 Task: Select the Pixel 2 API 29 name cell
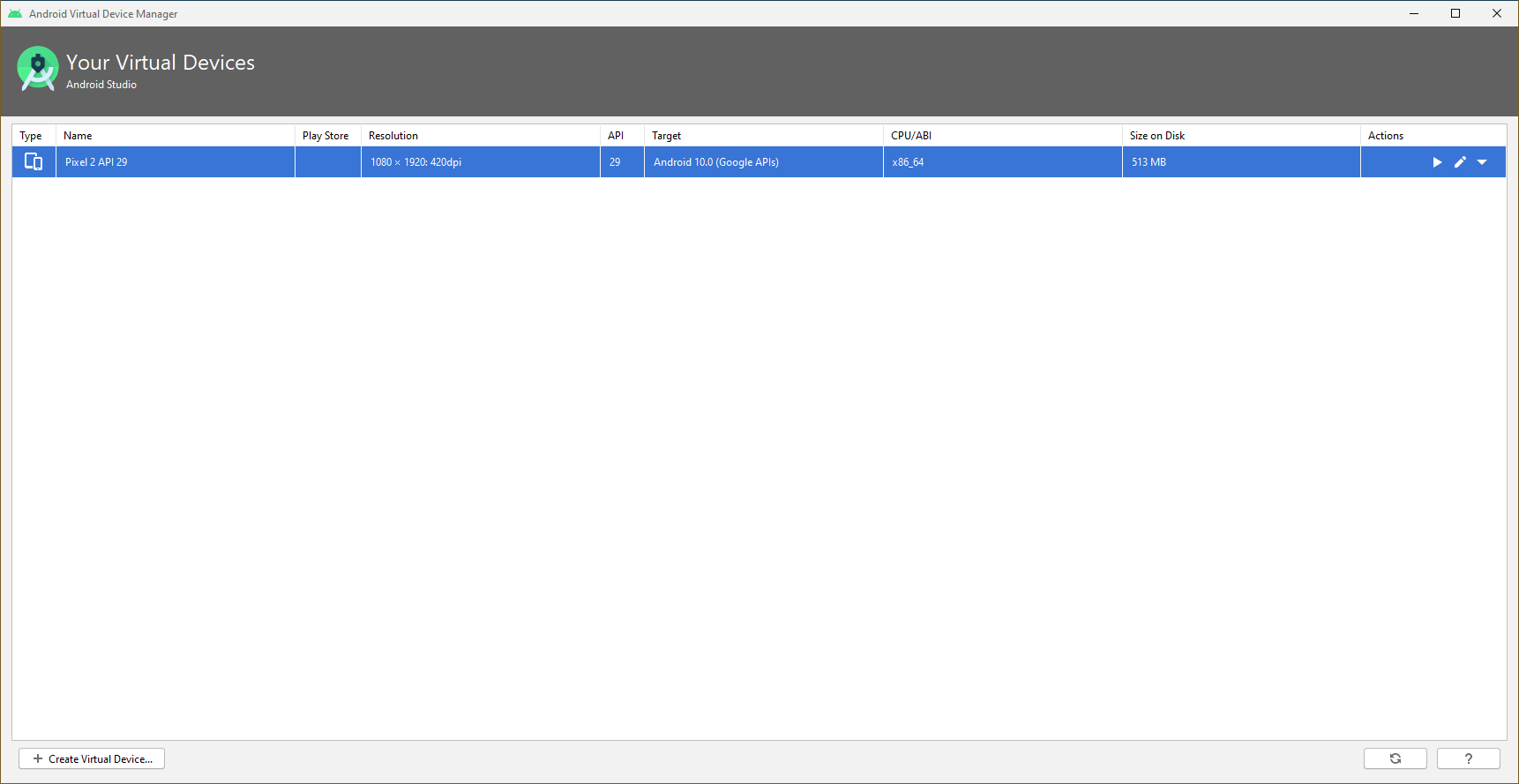click(x=175, y=162)
